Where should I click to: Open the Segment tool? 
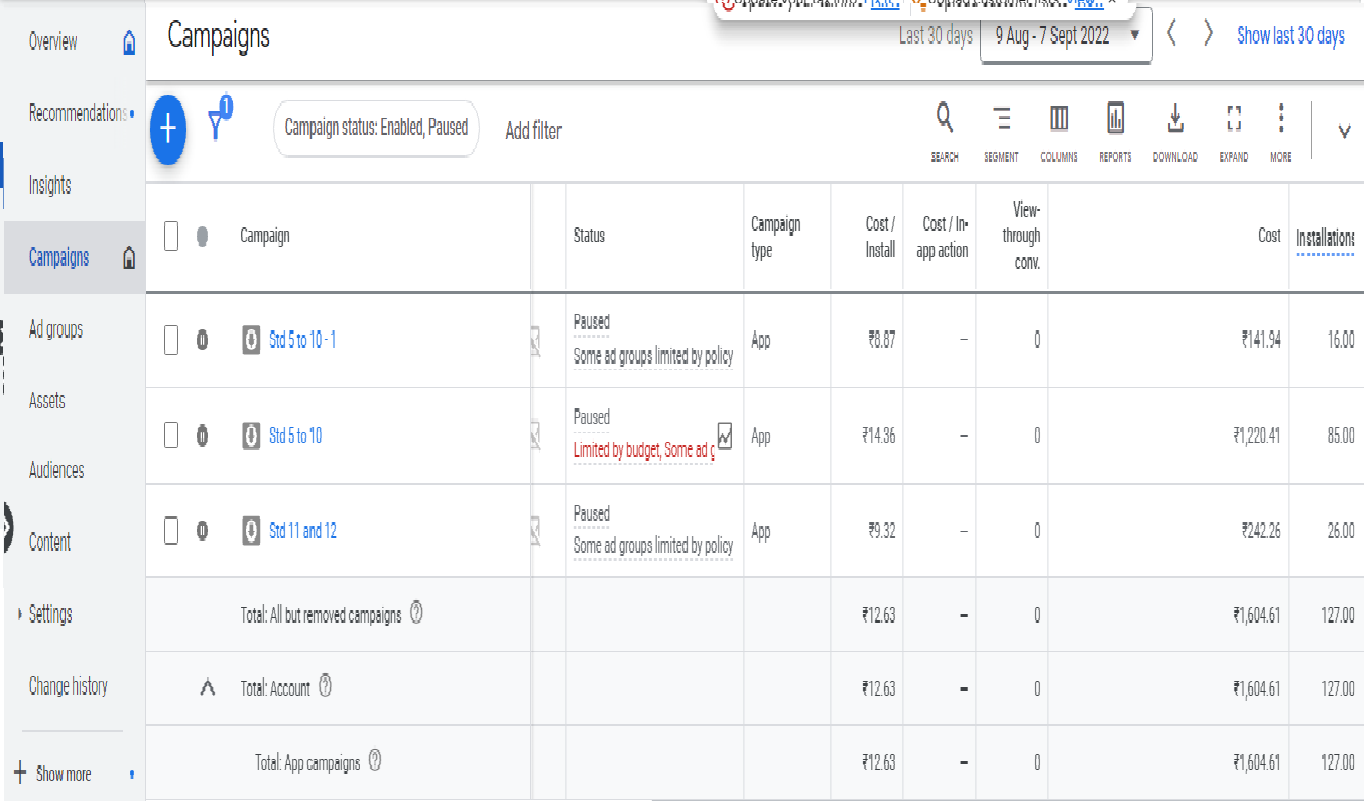pos(1001,120)
